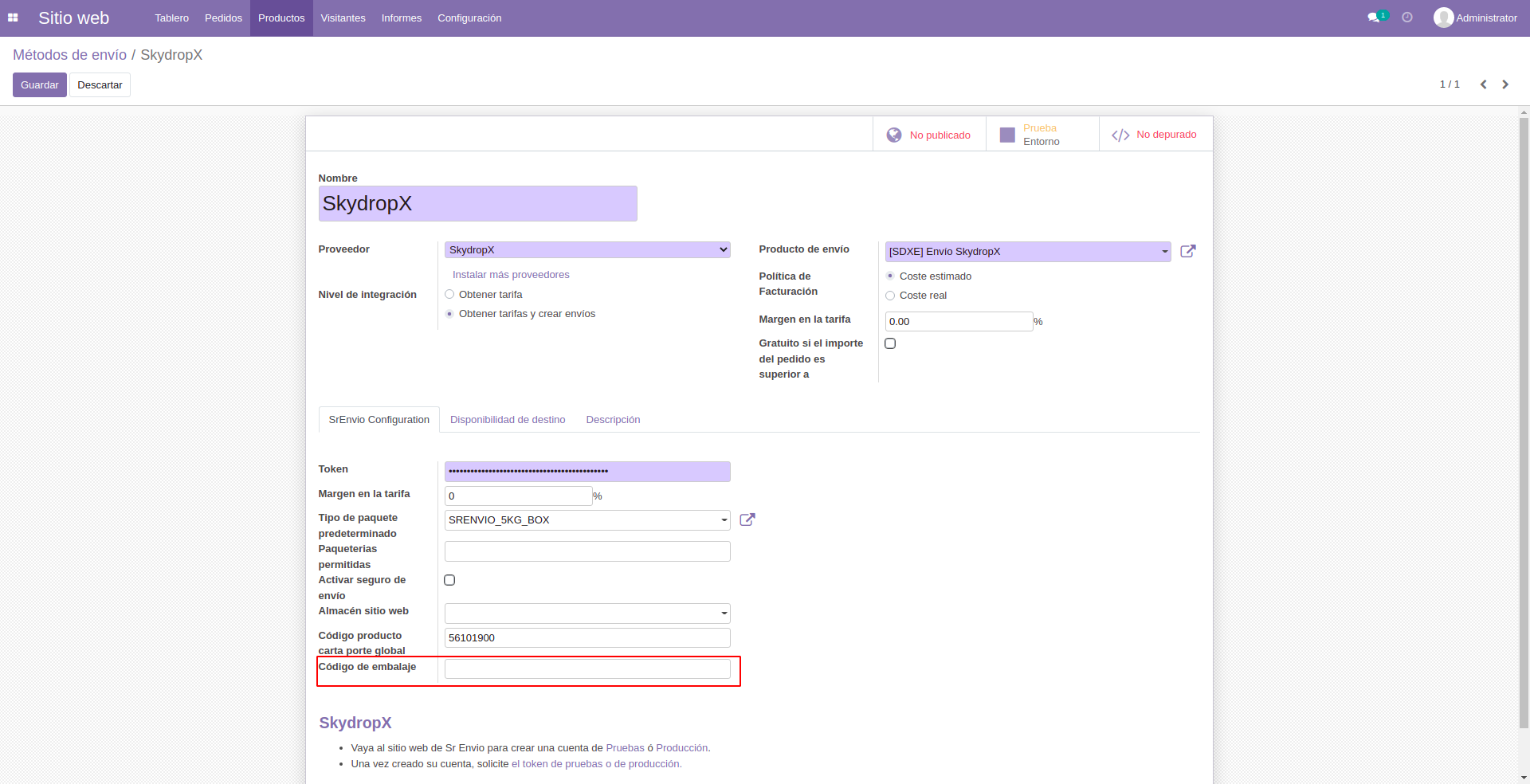This screenshot has width=1530, height=784.
Task: Select the Coste real radio option
Action: coord(890,296)
